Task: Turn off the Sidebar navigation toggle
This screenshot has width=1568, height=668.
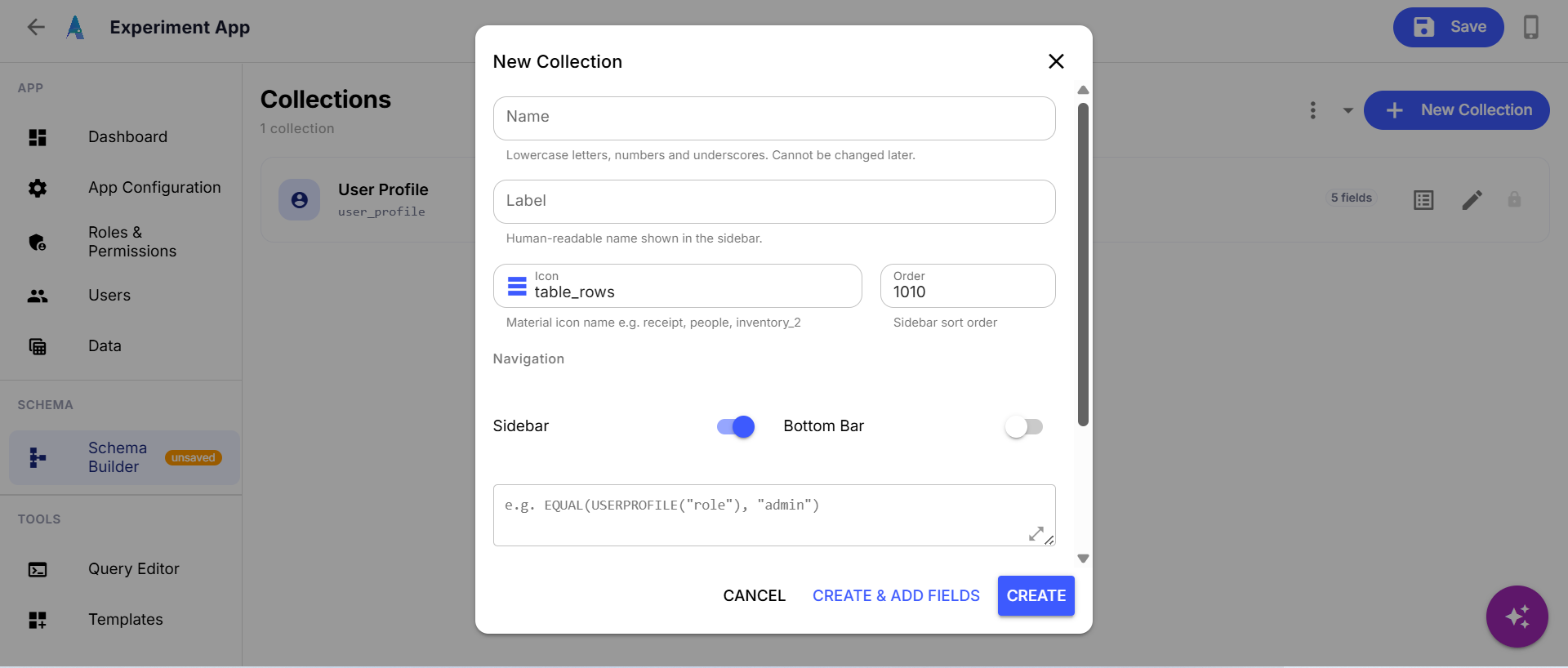Action: pos(736,426)
